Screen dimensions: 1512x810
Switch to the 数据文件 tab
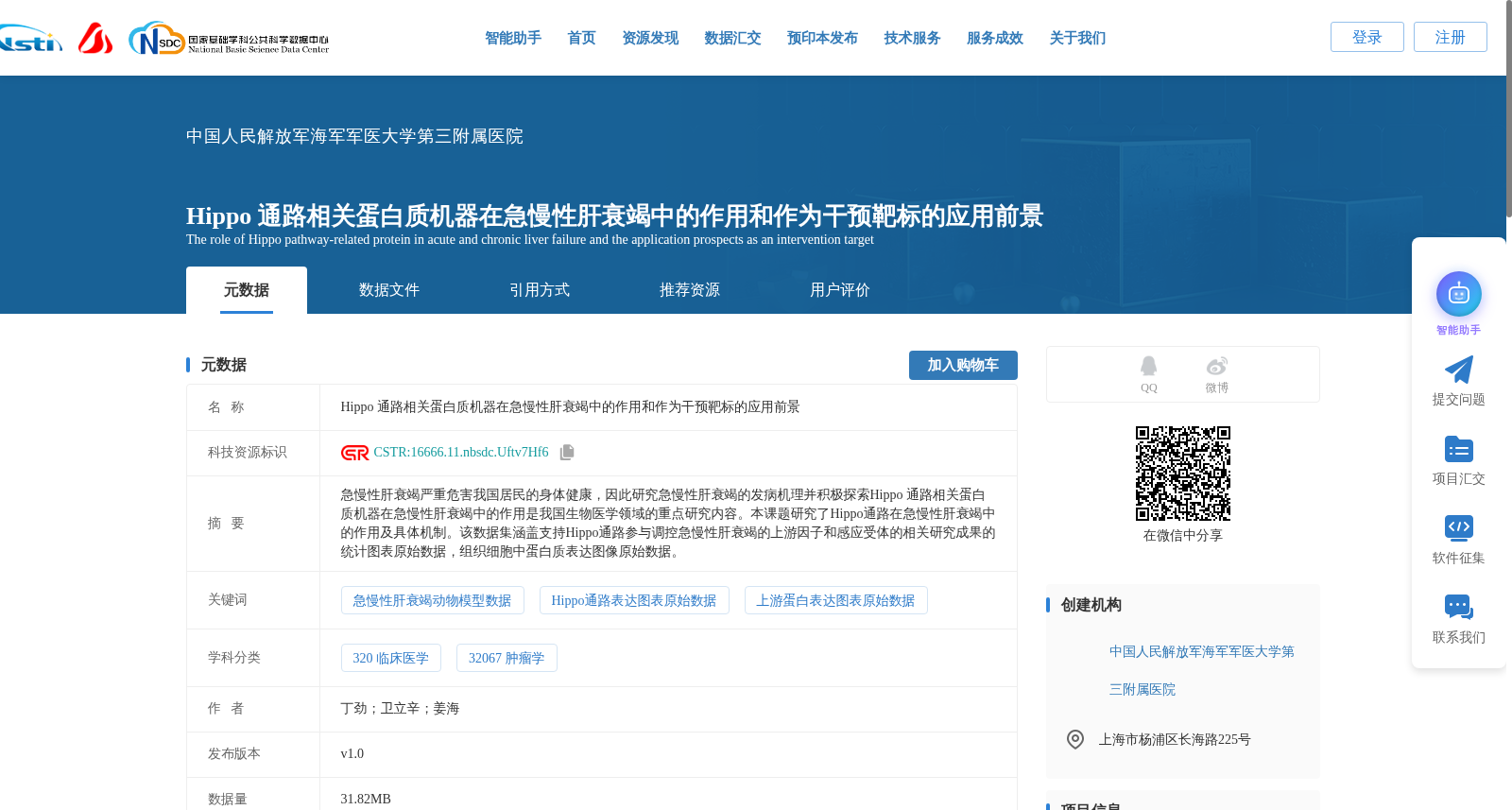pos(388,290)
